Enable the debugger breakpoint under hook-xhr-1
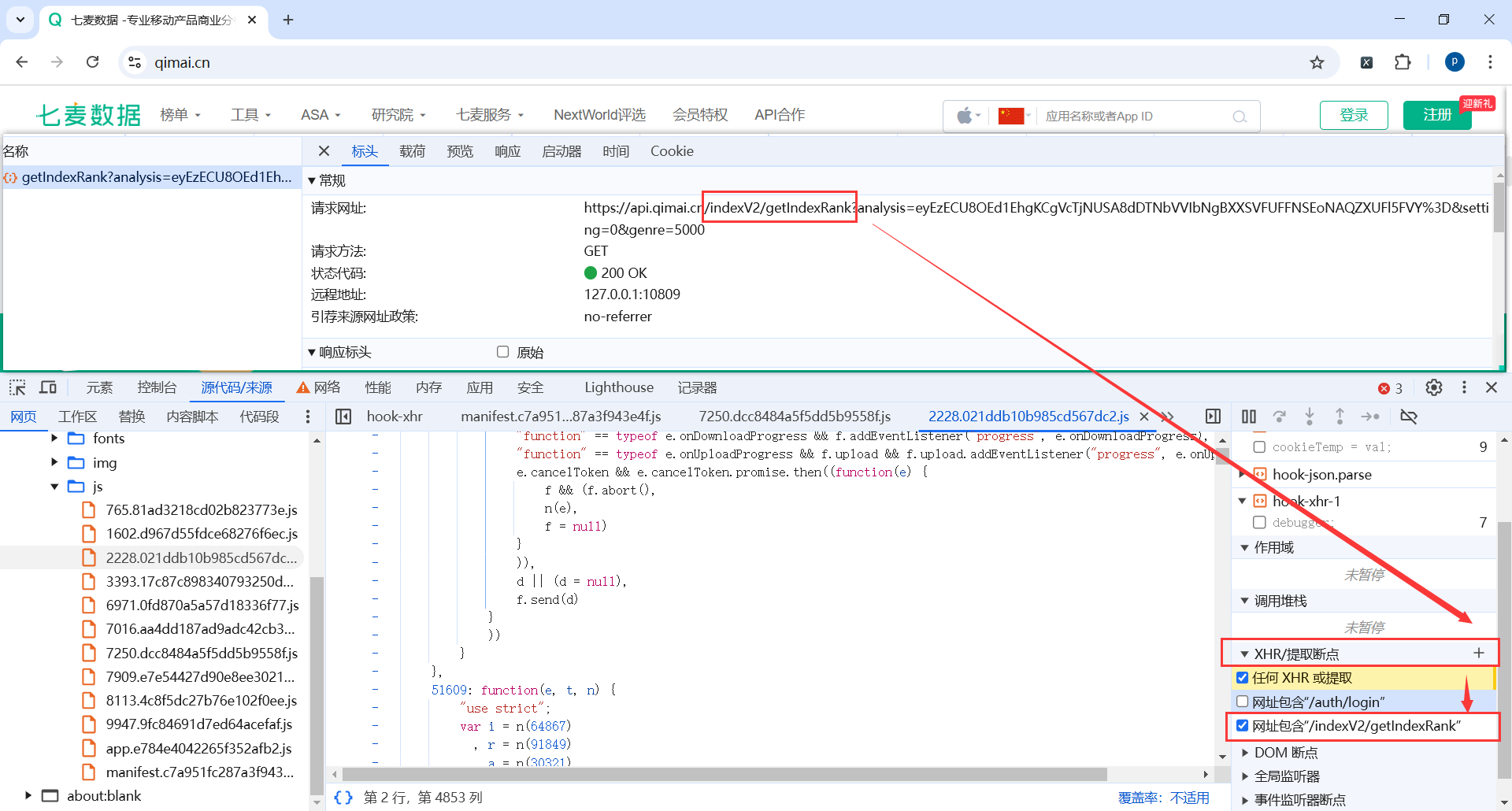 (x=1259, y=522)
